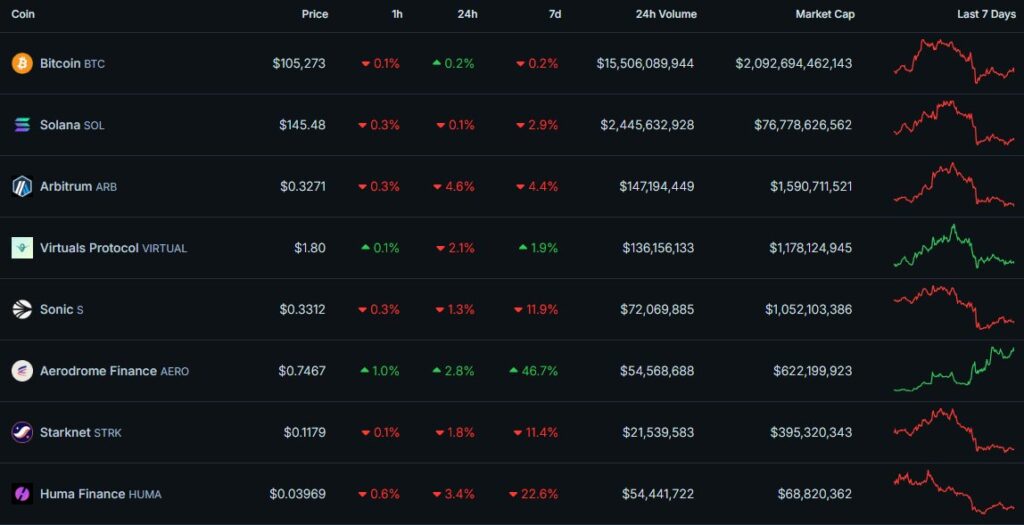Screen dimensions: 1024x525
Task: Click the Starknet logo icon
Action: point(22,432)
